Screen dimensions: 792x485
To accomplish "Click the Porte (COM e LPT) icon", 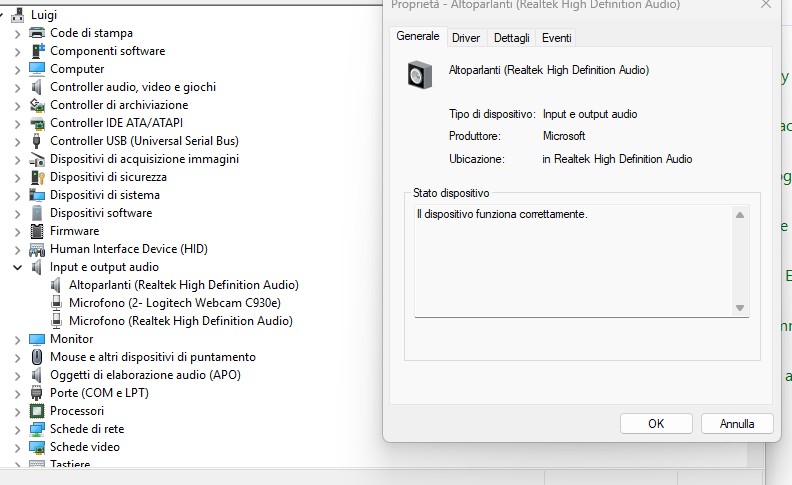I will [x=36, y=393].
